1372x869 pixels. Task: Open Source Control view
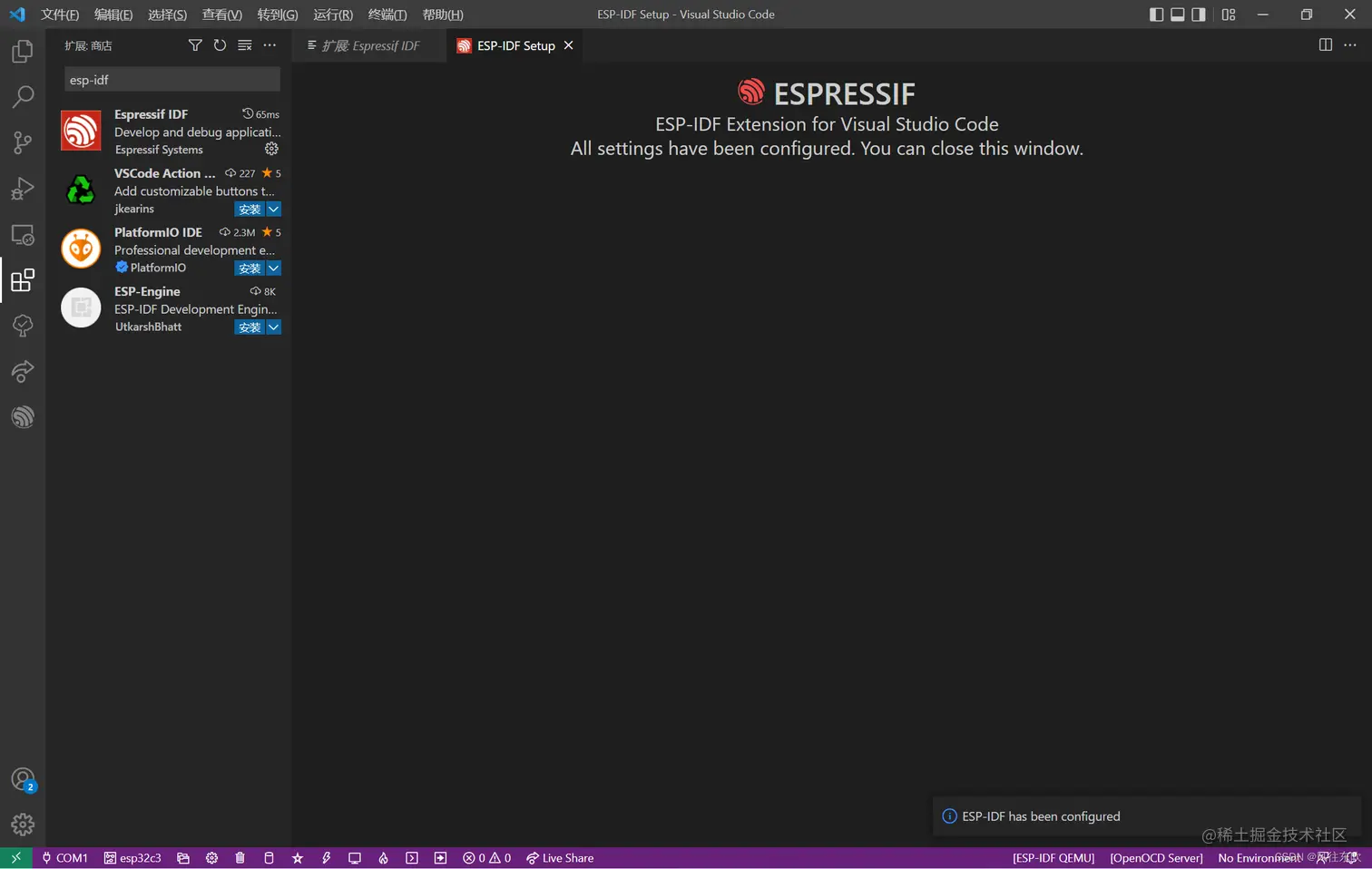(23, 142)
